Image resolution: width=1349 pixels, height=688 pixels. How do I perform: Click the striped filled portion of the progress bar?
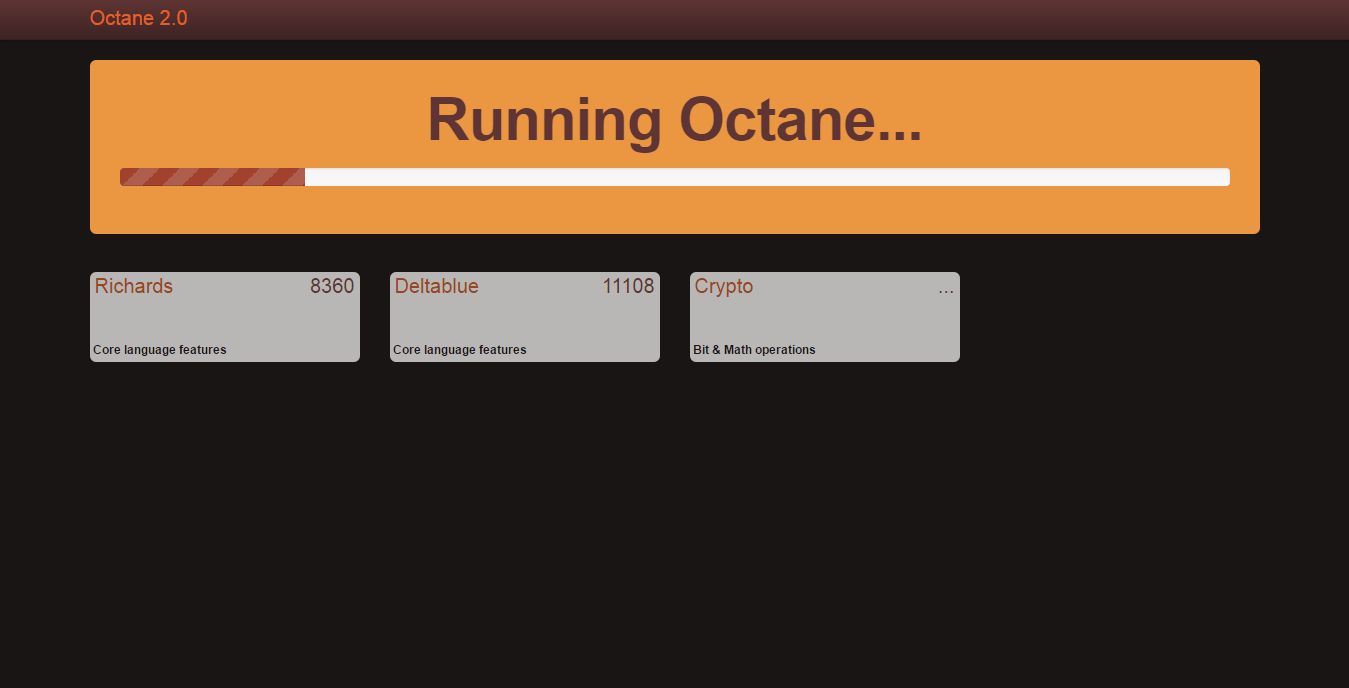pyautogui.click(x=210, y=176)
